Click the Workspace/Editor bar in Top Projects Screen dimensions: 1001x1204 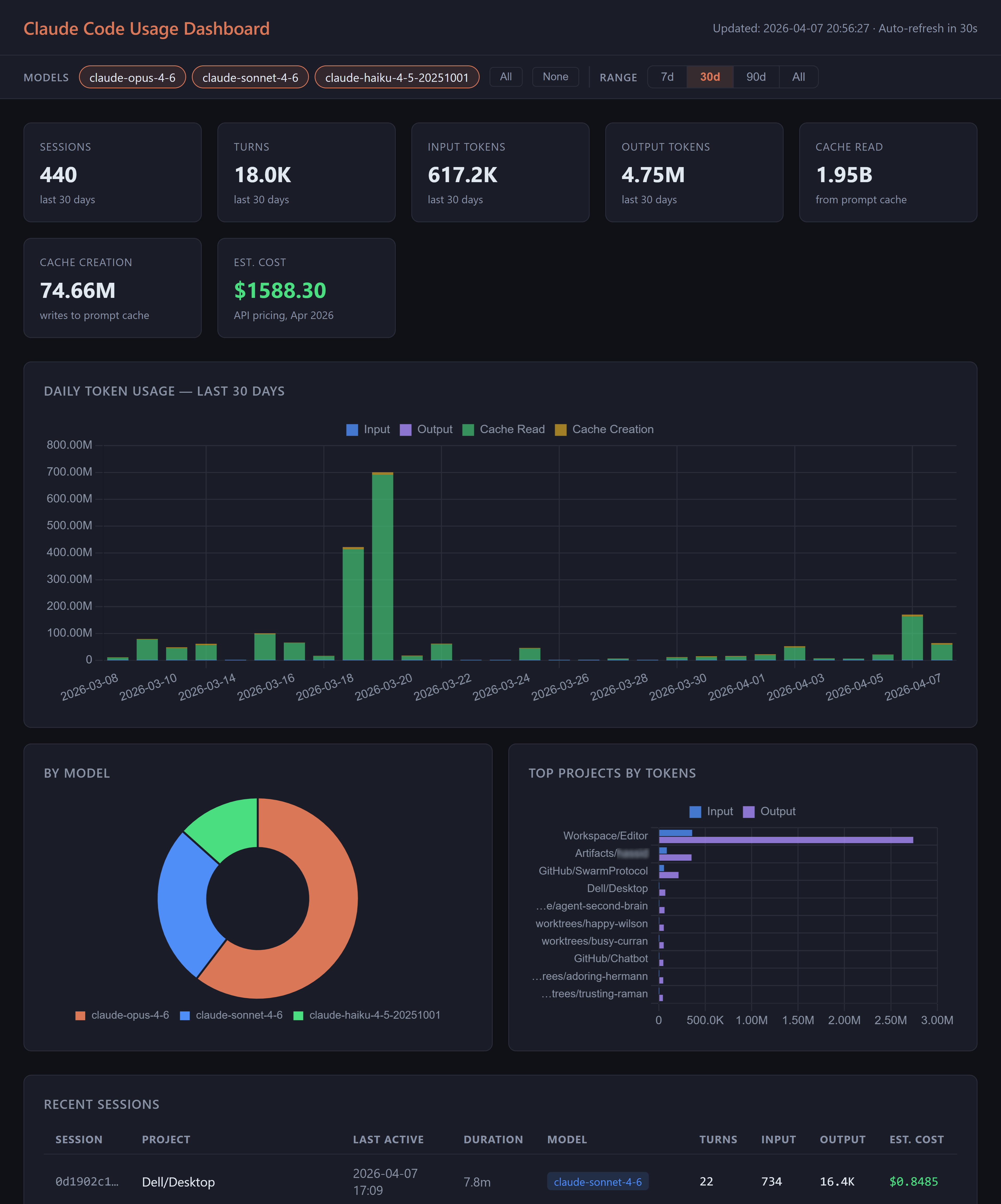click(786, 840)
